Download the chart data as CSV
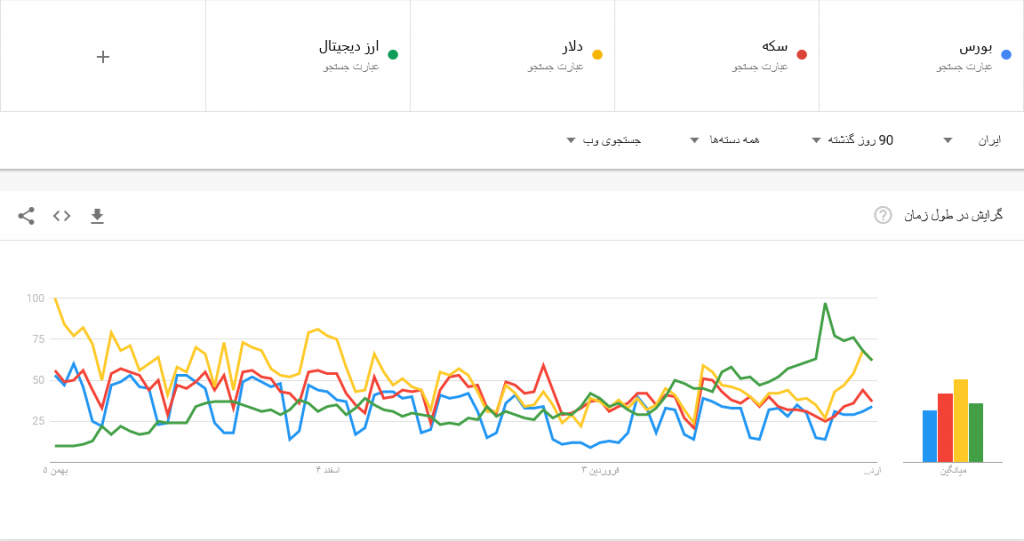The height and width of the screenshot is (541, 1024). click(97, 215)
